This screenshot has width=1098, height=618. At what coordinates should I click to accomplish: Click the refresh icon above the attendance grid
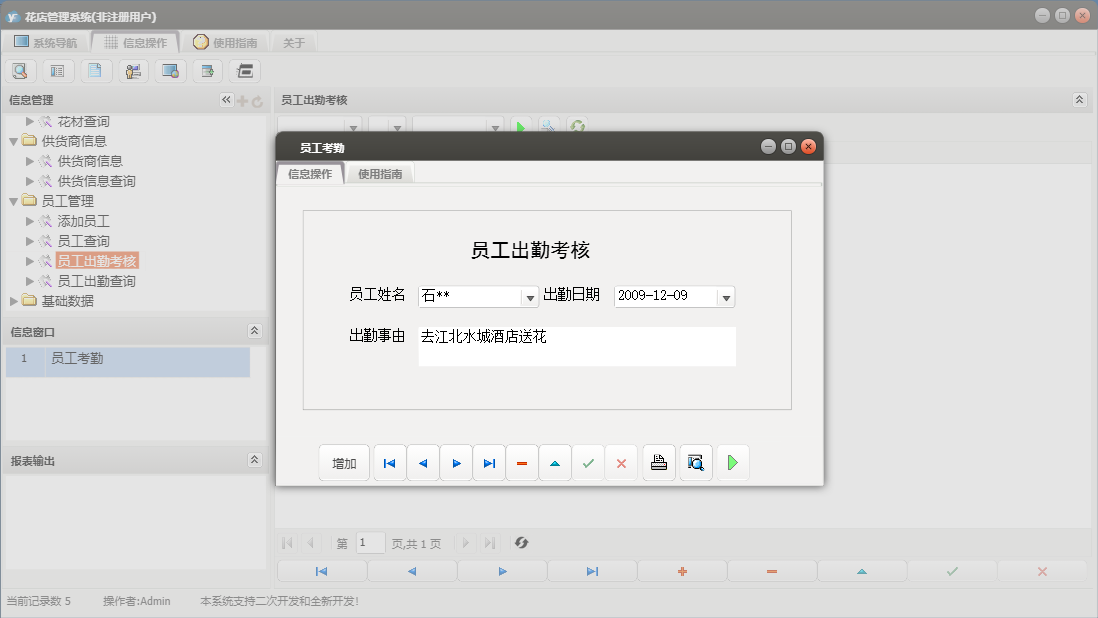point(577,126)
